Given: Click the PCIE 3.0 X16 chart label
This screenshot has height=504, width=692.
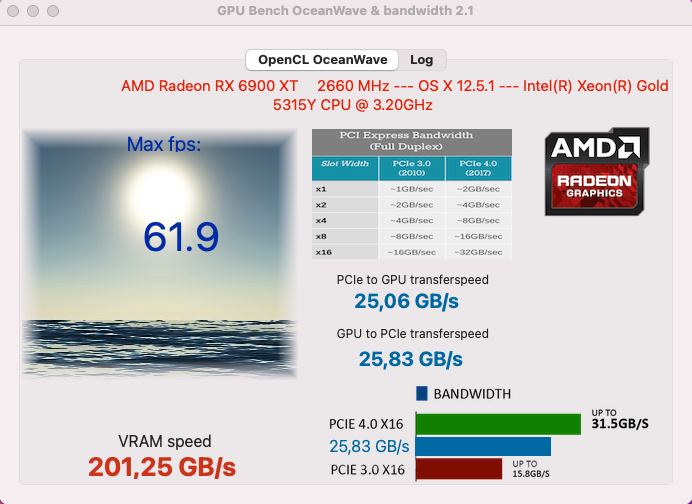Looking at the screenshot, I should click(x=367, y=470).
